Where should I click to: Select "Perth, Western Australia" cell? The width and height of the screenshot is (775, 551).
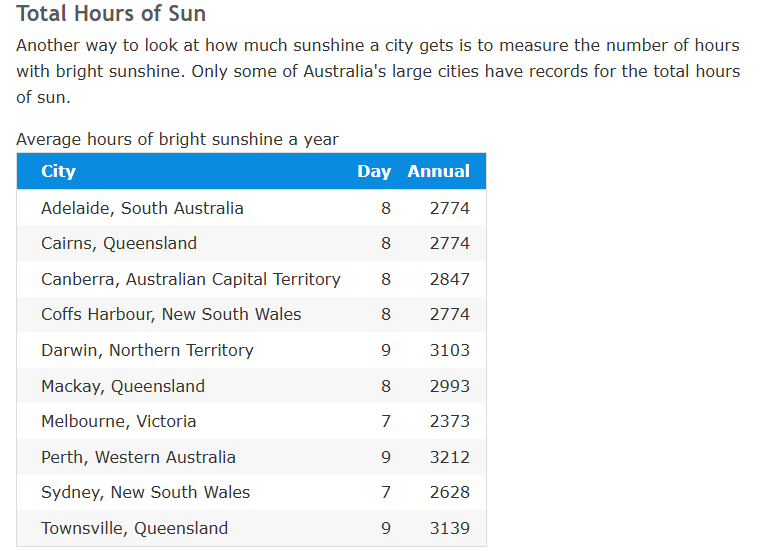coord(138,457)
